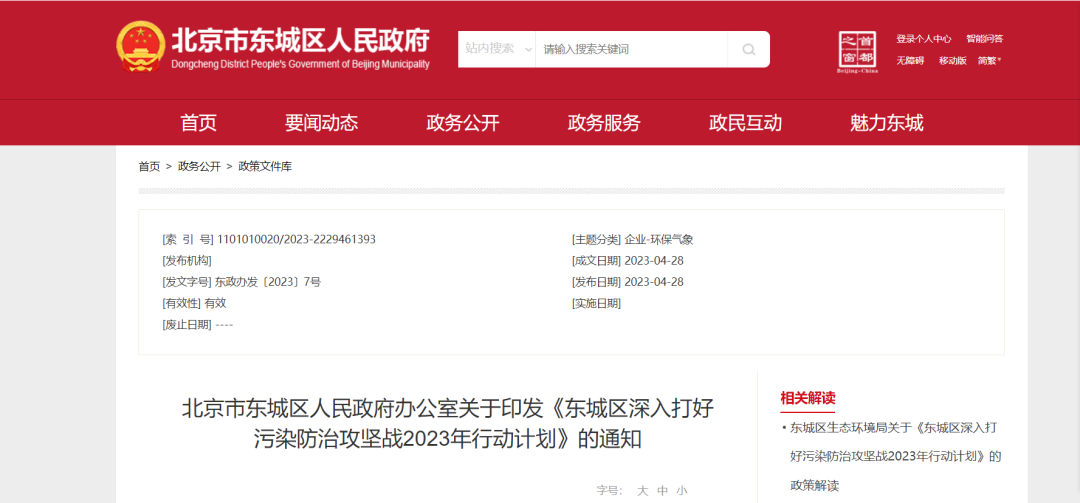1080x503 pixels.
Task: Open the 首都之窗 Beijing-China seal icon
Action: pos(857,51)
